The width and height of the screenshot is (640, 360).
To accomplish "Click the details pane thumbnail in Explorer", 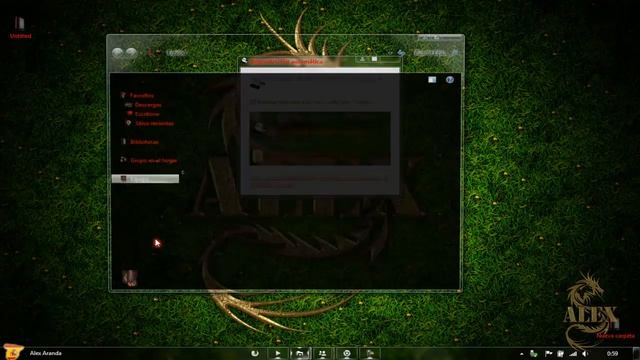I will coord(130,278).
